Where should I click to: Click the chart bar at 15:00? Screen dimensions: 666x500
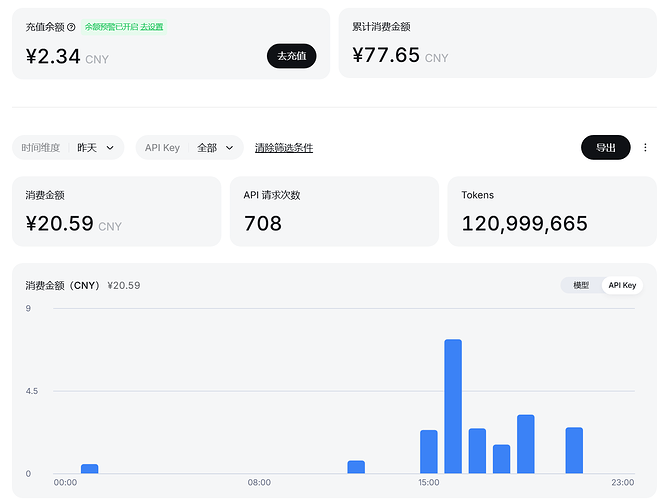click(x=429, y=452)
